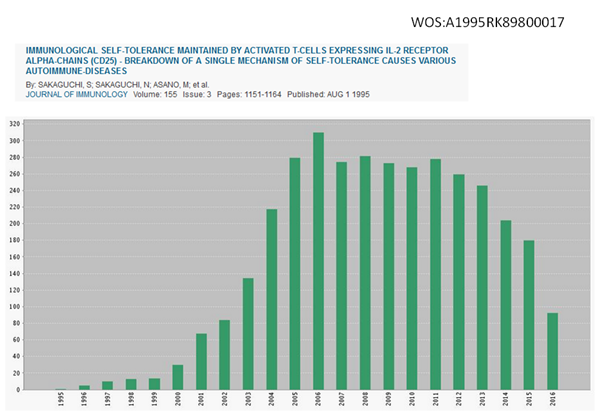Select the 2003 citation bar
This screenshot has width=602, height=418.
[248, 333]
